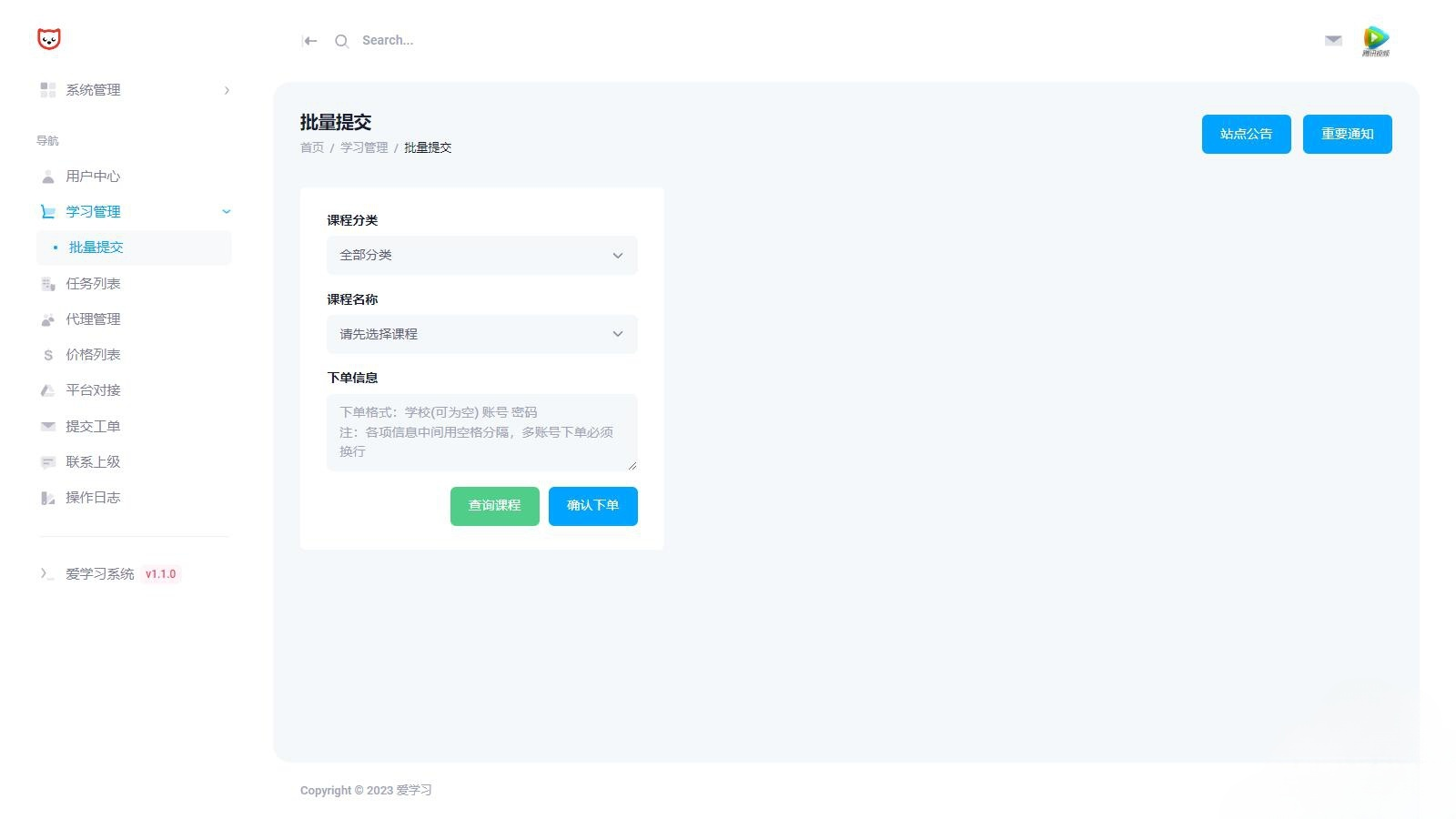The image size is (1456, 819).
Task: Expand the 系统管理 menu chevron
Action: click(x=227, y=90)
